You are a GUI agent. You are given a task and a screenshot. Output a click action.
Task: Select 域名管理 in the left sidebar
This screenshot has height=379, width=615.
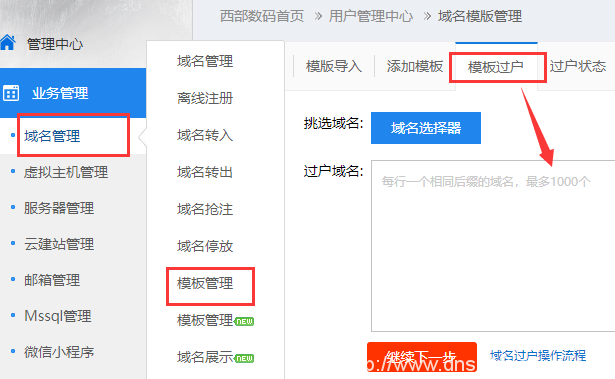point(52,136)
